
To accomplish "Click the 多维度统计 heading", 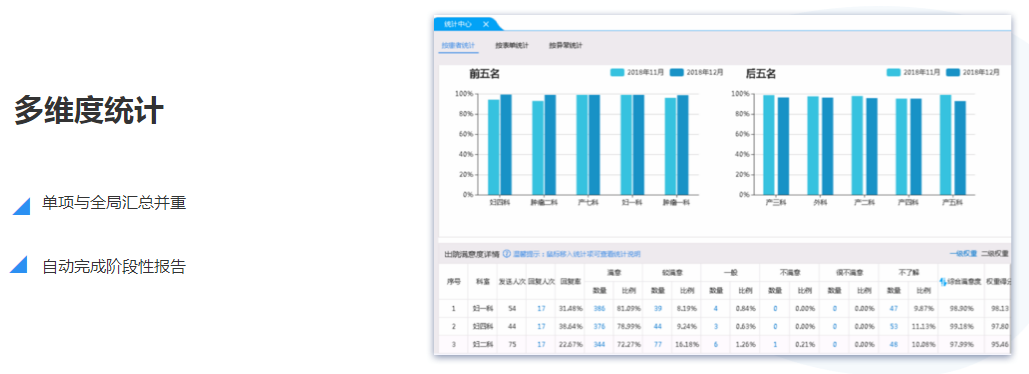I will 89,110.
